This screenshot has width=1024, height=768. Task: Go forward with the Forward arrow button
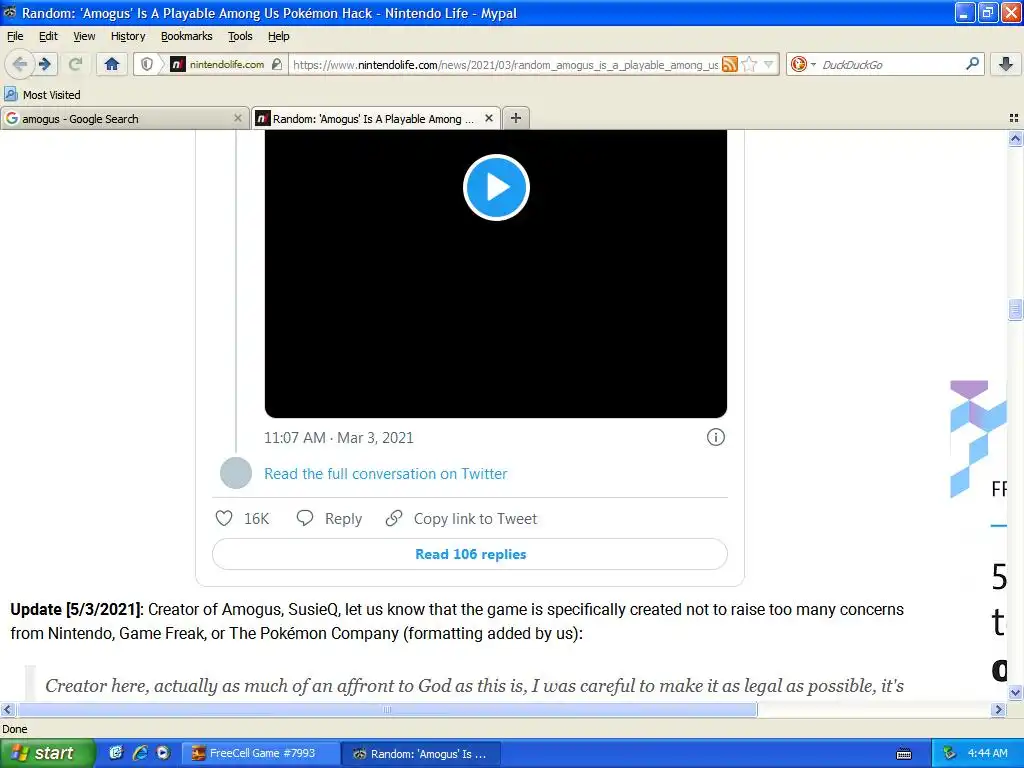click(45, 64)
